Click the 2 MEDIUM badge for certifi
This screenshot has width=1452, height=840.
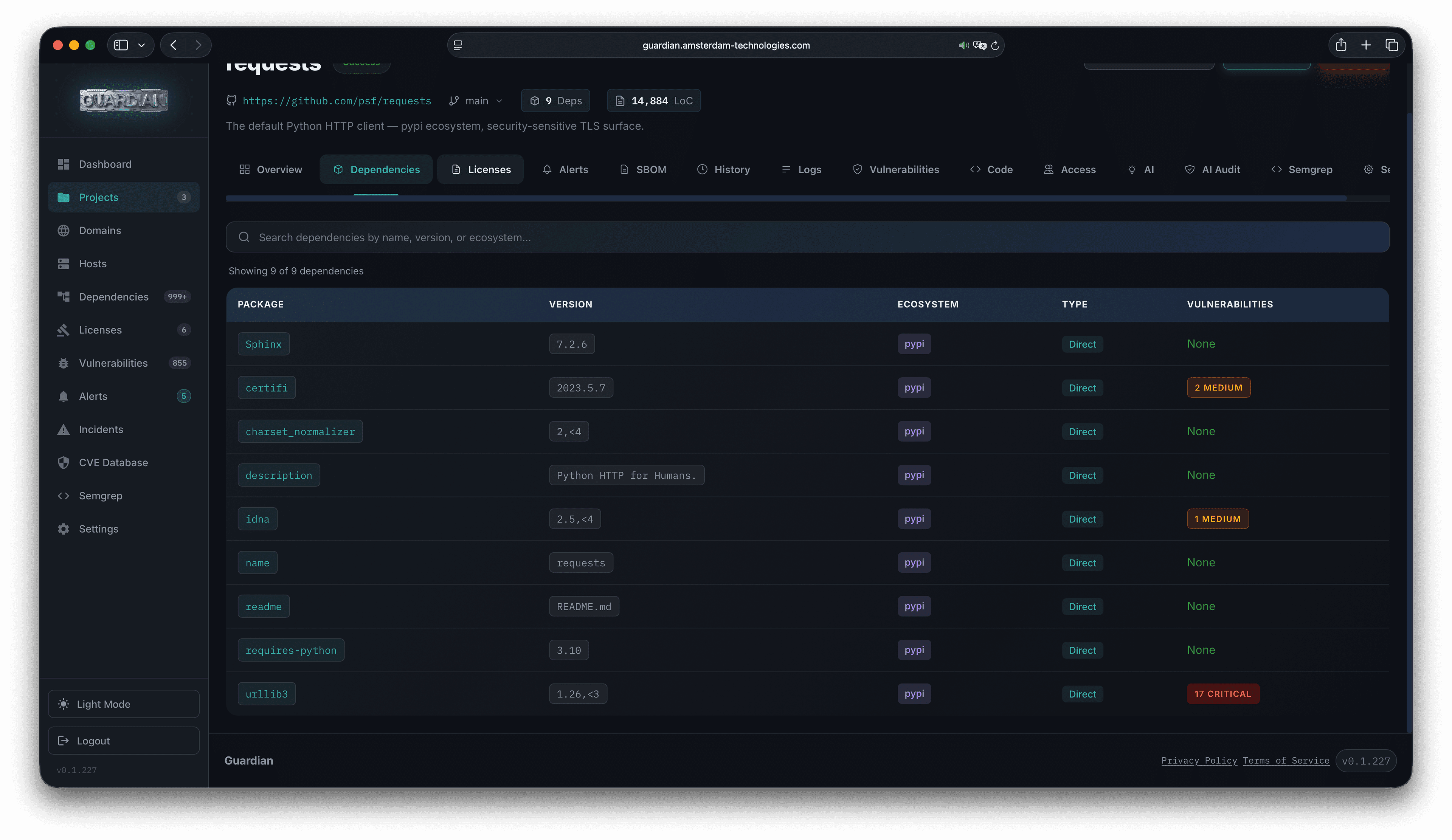point(1218,387)
